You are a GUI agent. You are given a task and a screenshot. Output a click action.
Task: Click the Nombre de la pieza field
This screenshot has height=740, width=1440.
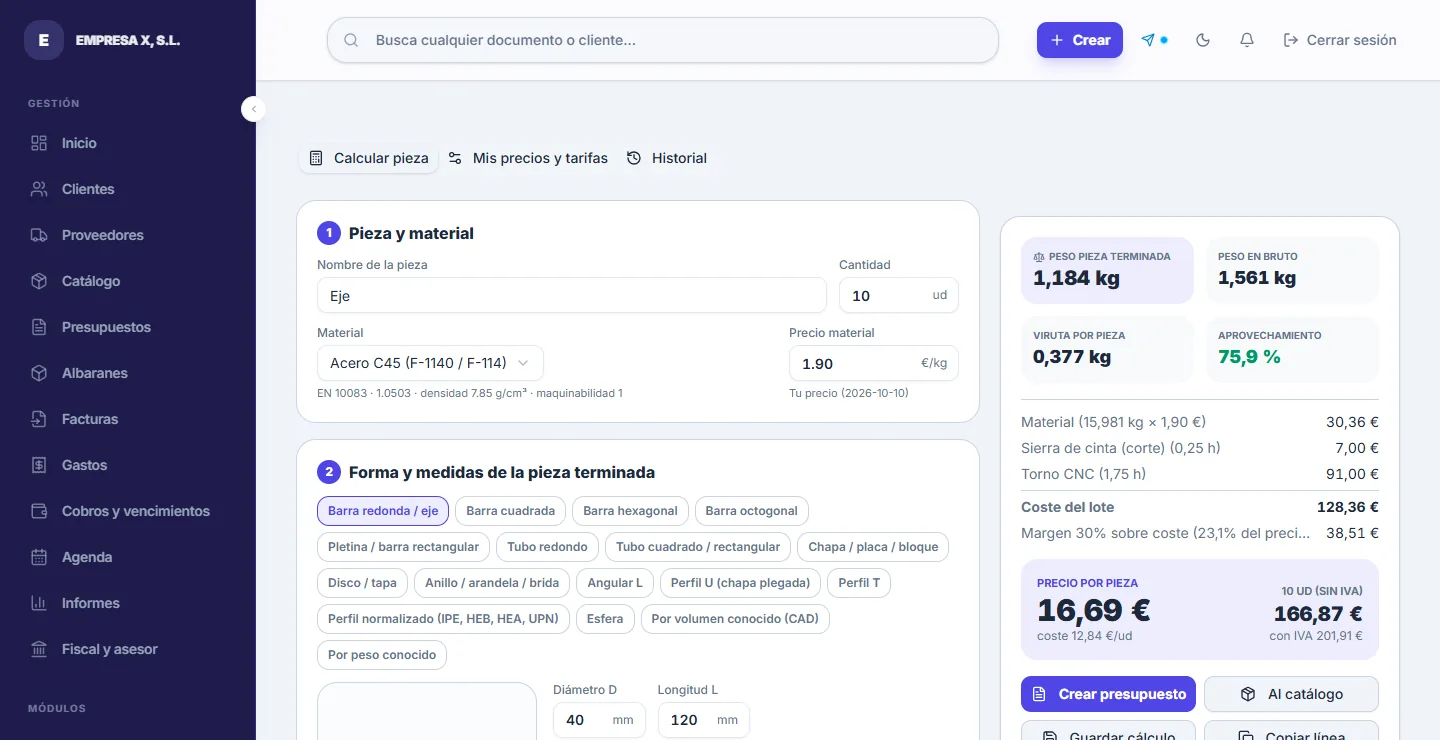pyautogui.click(x=572, y=296)
